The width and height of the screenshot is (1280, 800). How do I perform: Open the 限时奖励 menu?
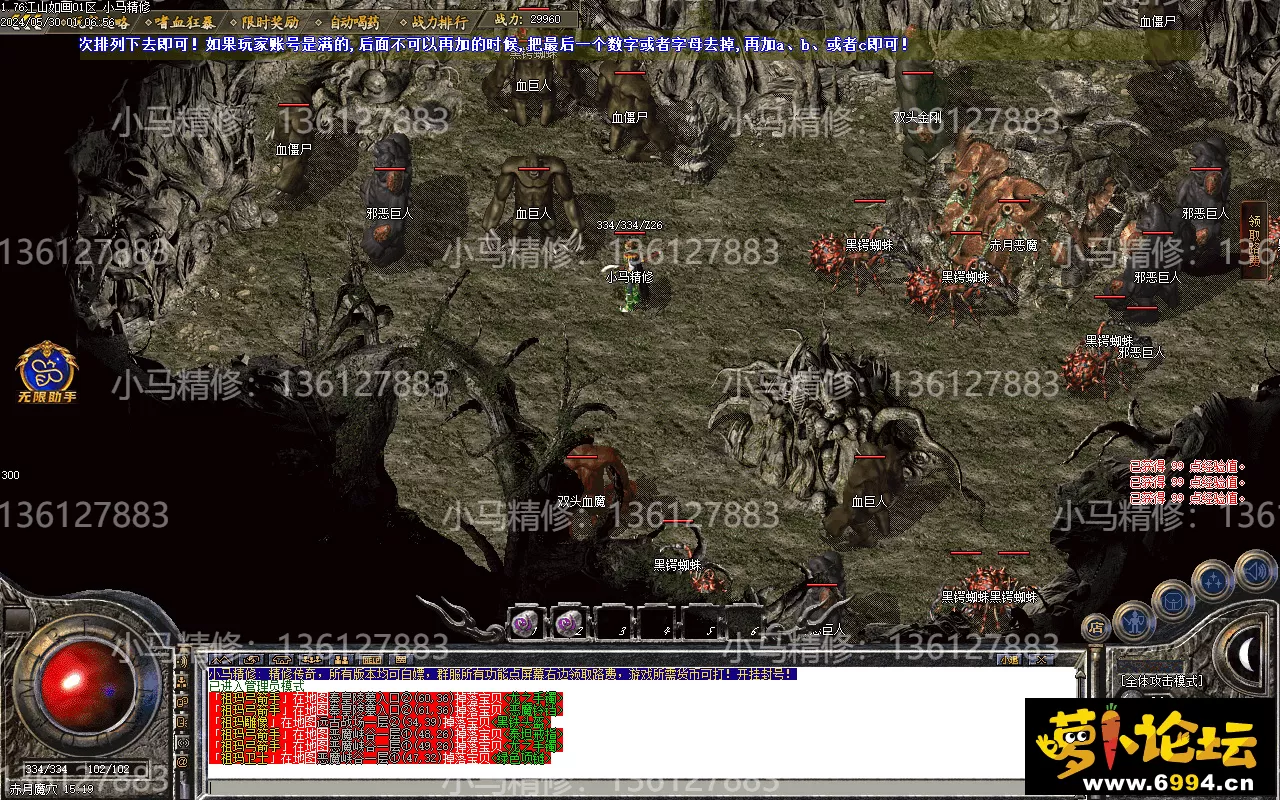coord(264,21)
